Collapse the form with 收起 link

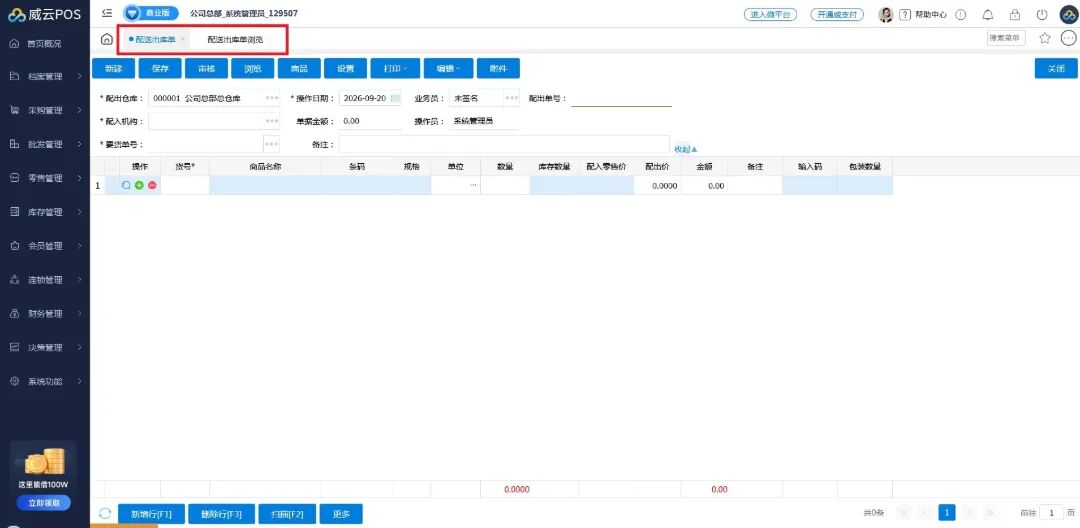click(685, 149)
